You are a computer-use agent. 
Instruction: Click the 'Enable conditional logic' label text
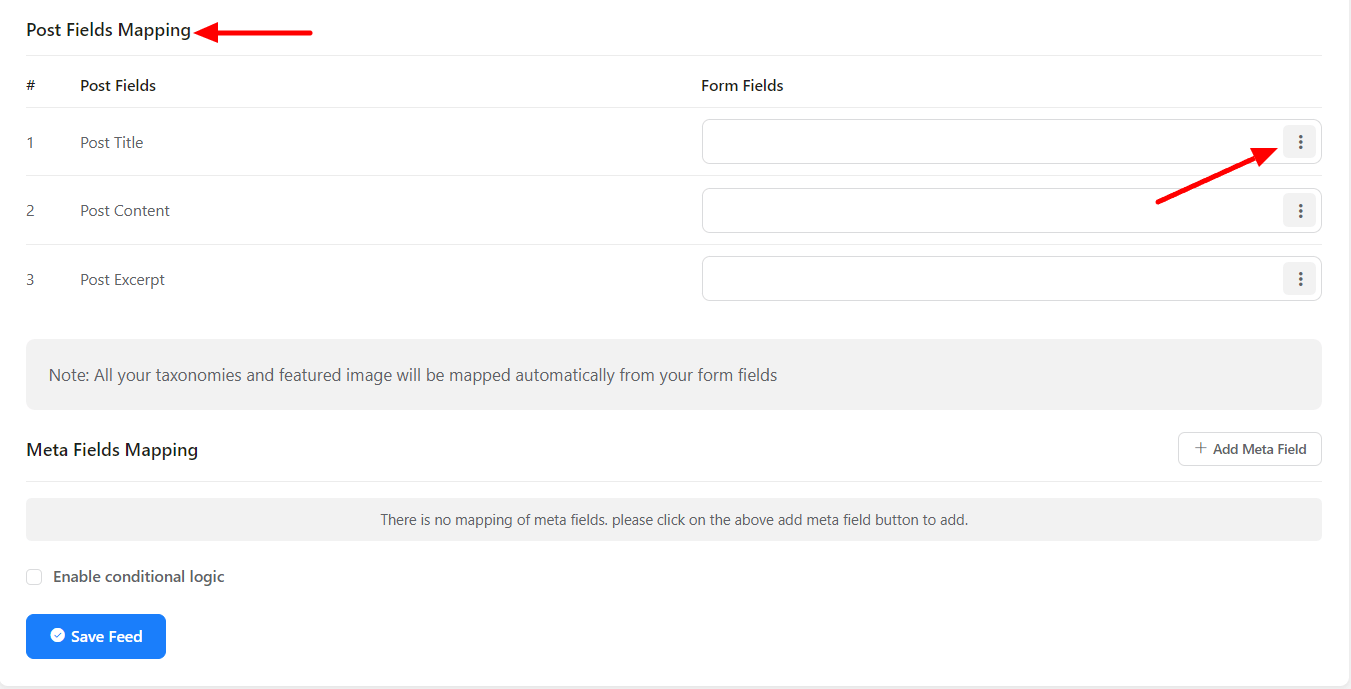click(138, 577)
